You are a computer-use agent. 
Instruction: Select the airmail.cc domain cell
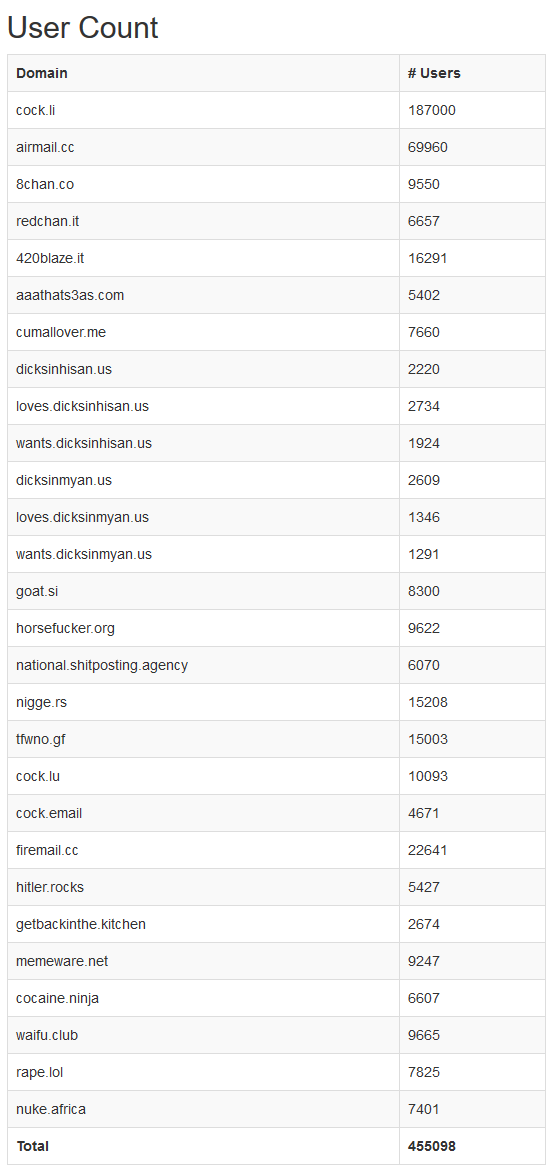pos(203,147)
